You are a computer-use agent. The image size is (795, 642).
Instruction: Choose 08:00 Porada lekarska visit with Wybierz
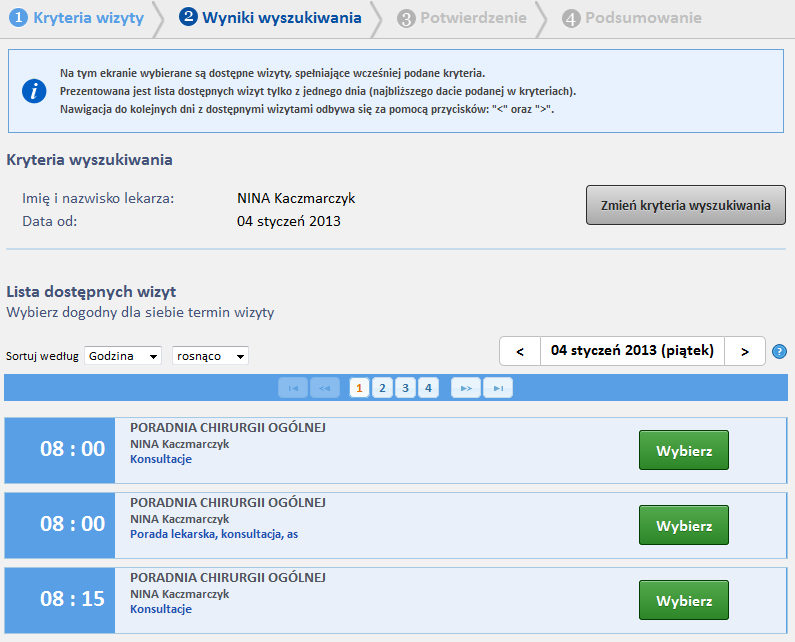(683, 525)
